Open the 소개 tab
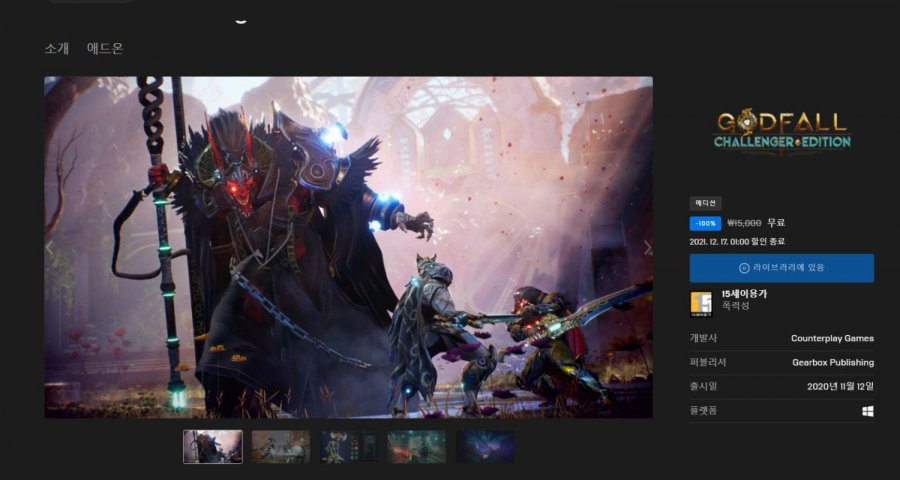This screenshot has height=480, width=900. tap(56, 48)
